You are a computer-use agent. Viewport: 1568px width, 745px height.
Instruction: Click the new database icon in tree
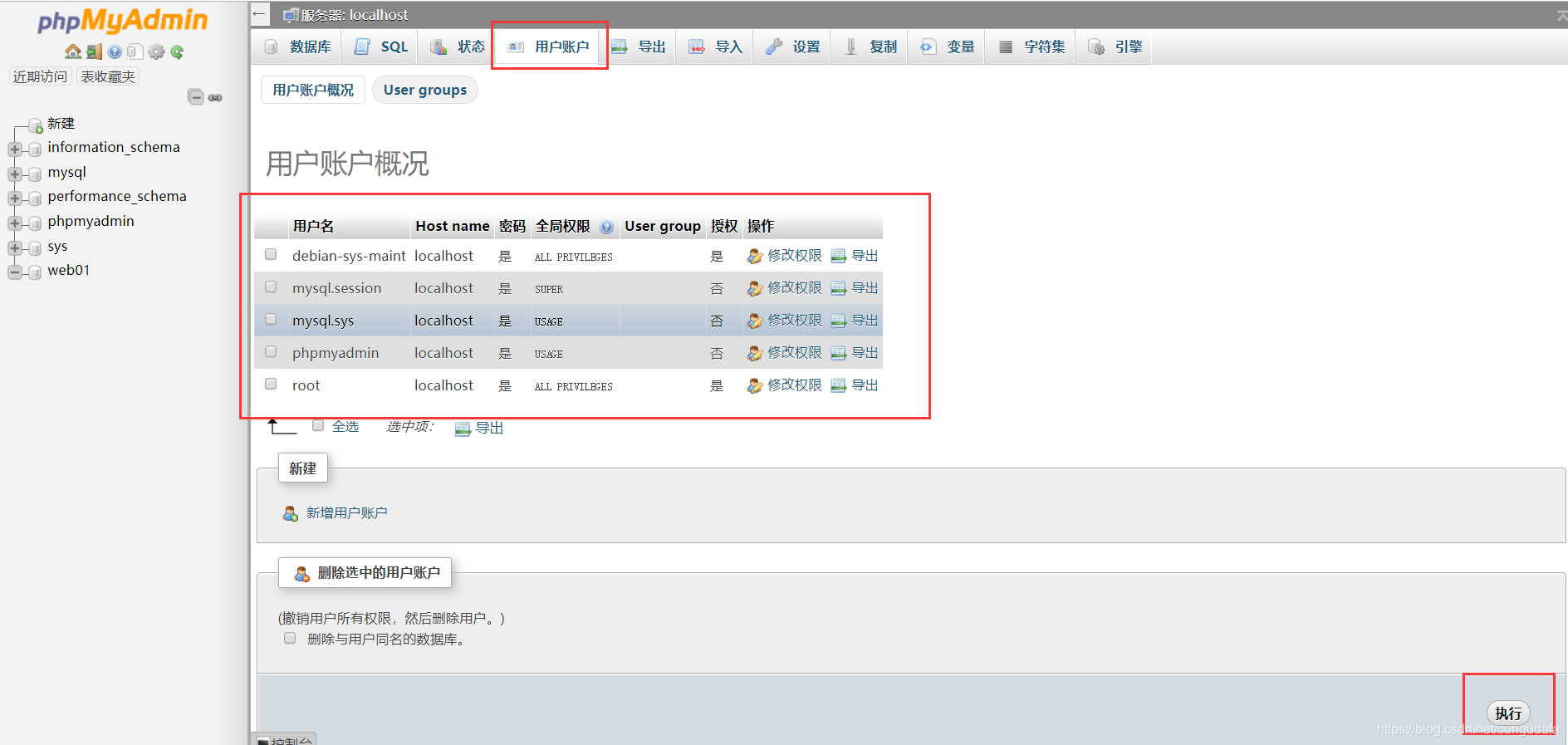click(36, 125)
